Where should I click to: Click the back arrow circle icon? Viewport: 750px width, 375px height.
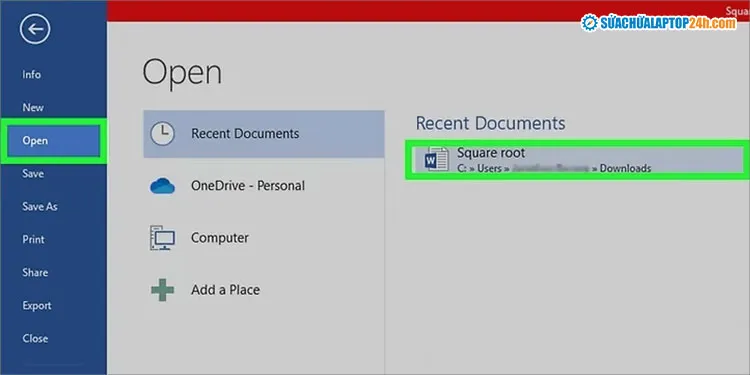[35, 29]
